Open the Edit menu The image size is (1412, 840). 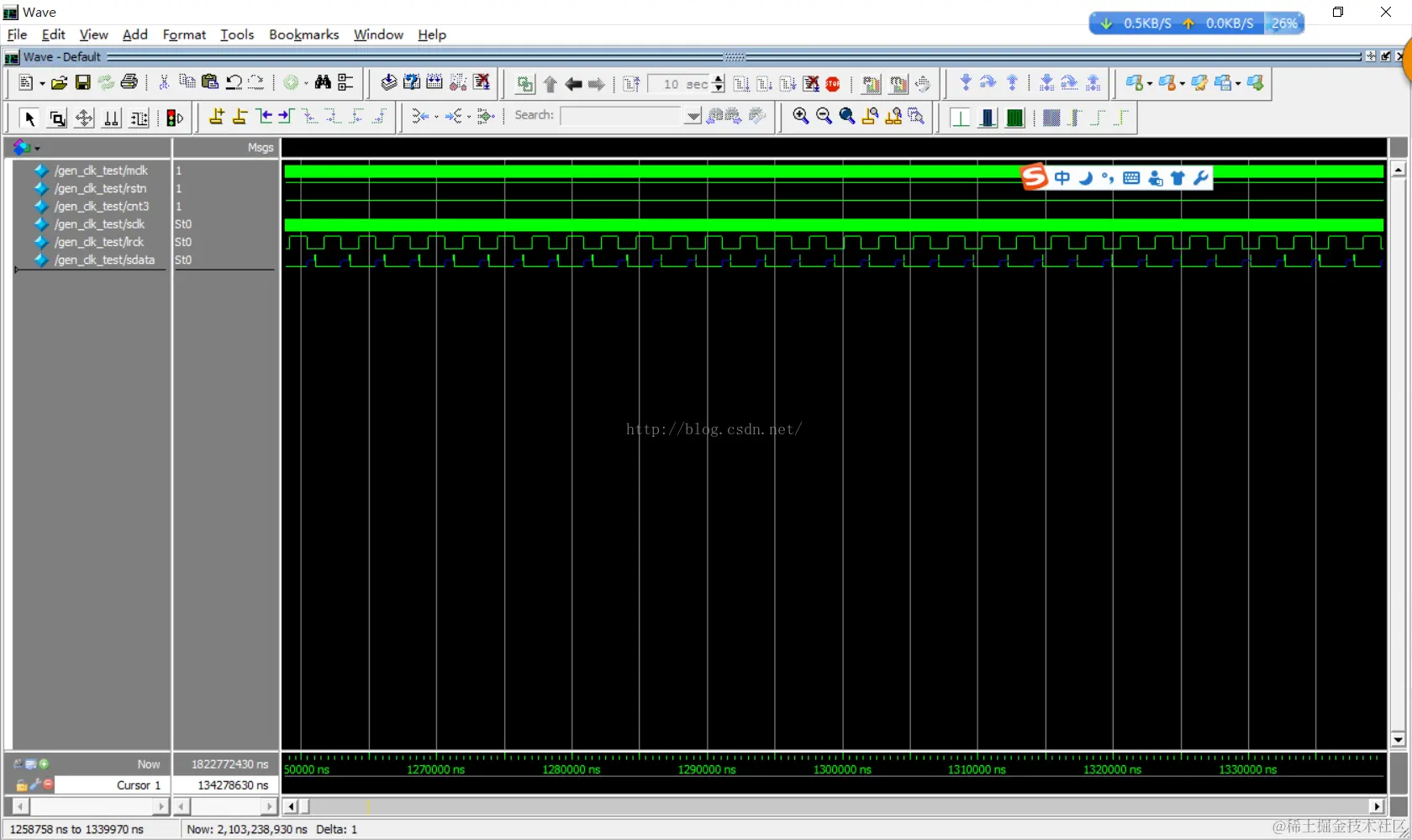(54, 34)
